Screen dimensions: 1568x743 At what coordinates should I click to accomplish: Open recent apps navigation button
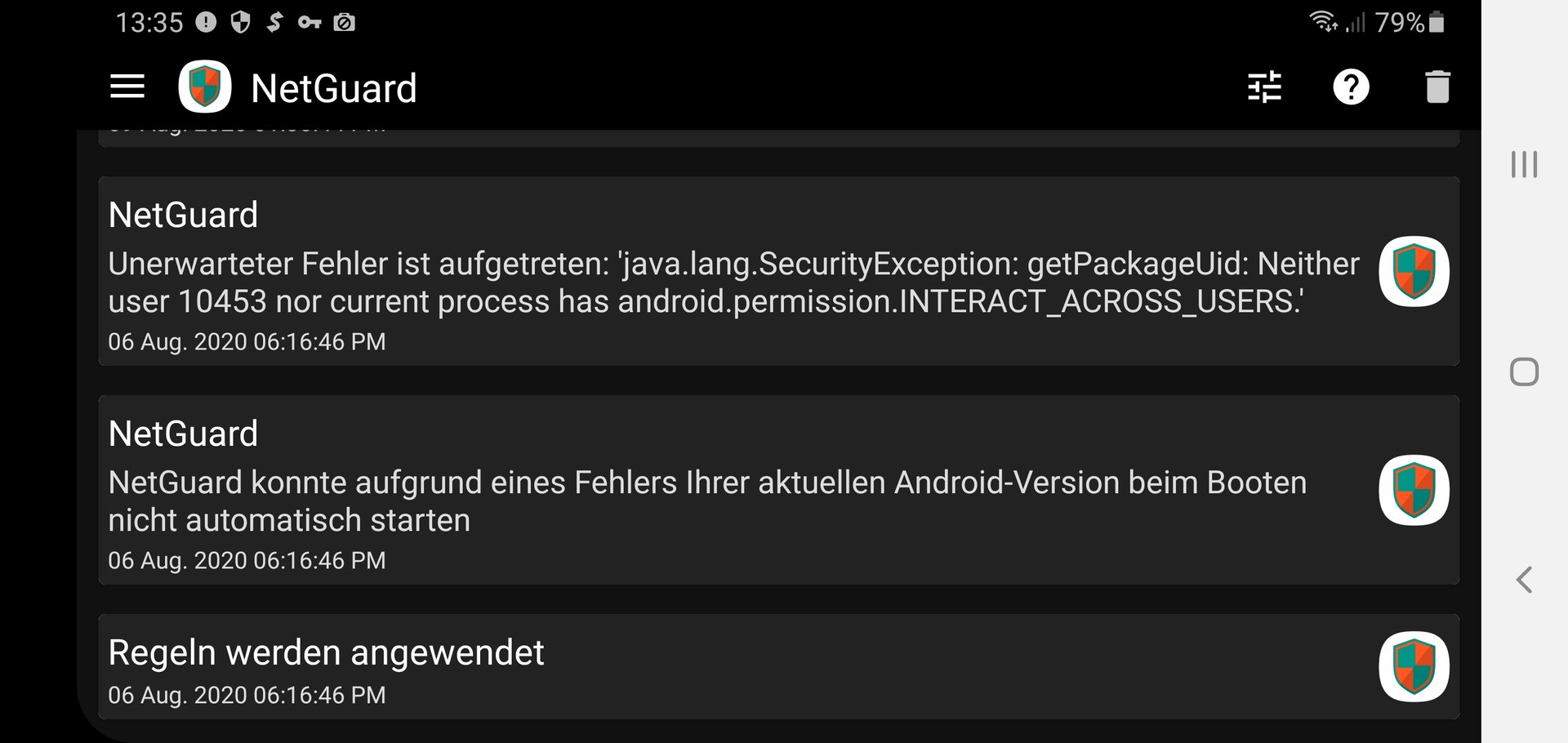[1524, 164]
